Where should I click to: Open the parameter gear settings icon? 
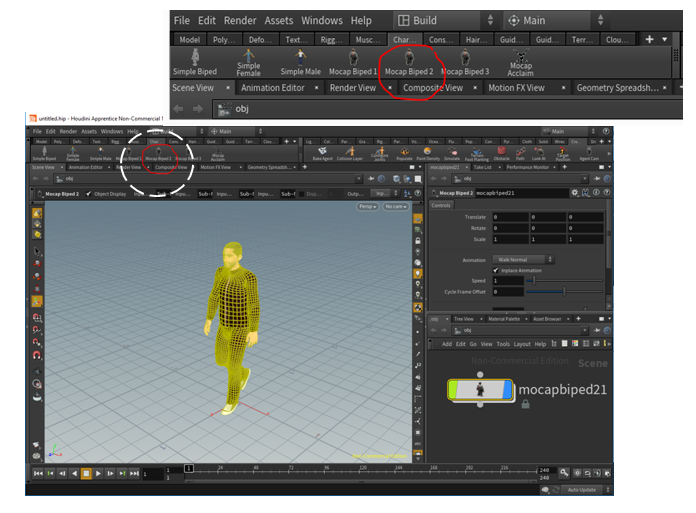574,191
